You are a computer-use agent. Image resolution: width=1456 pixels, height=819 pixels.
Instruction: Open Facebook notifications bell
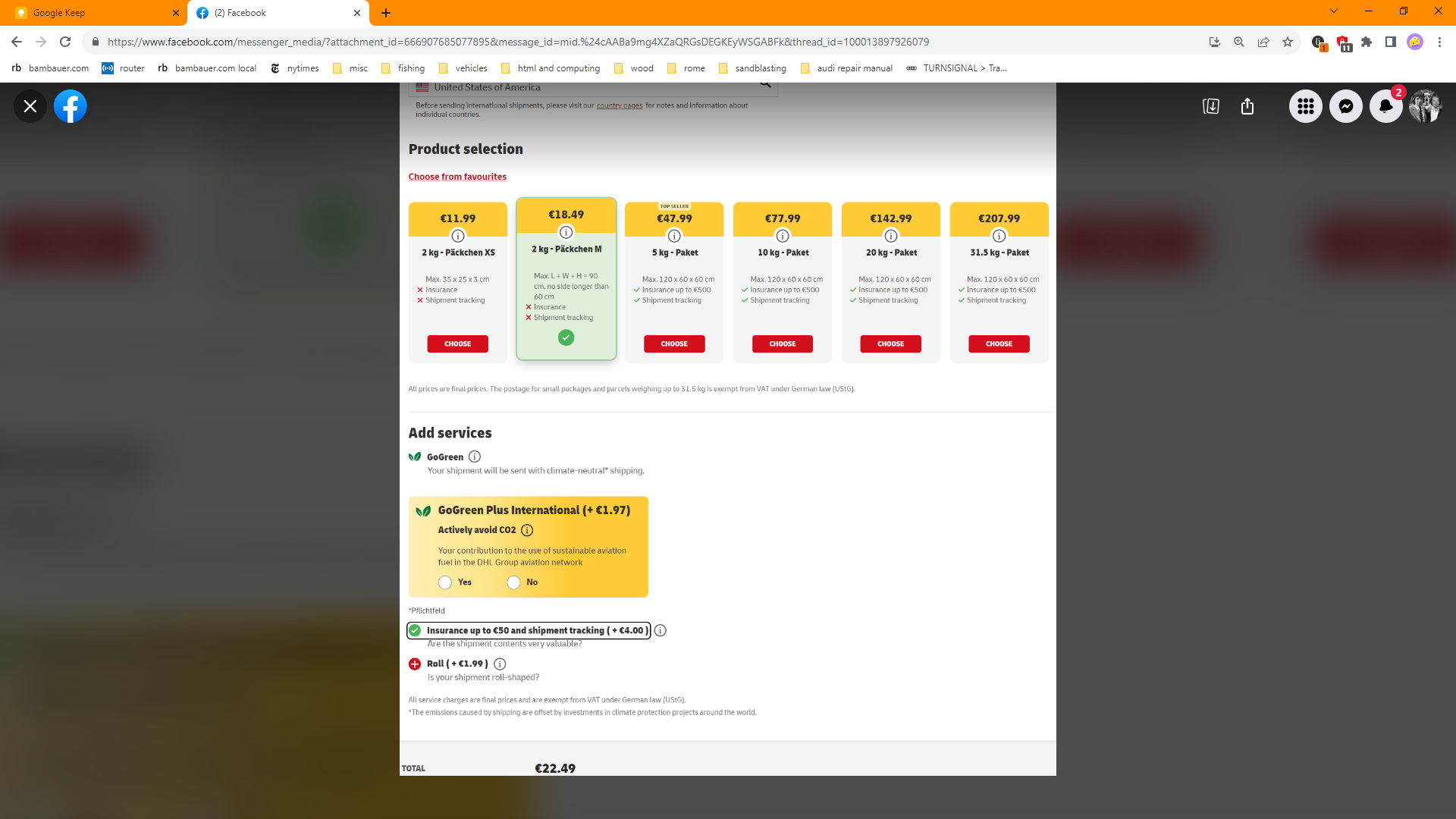1385,106
